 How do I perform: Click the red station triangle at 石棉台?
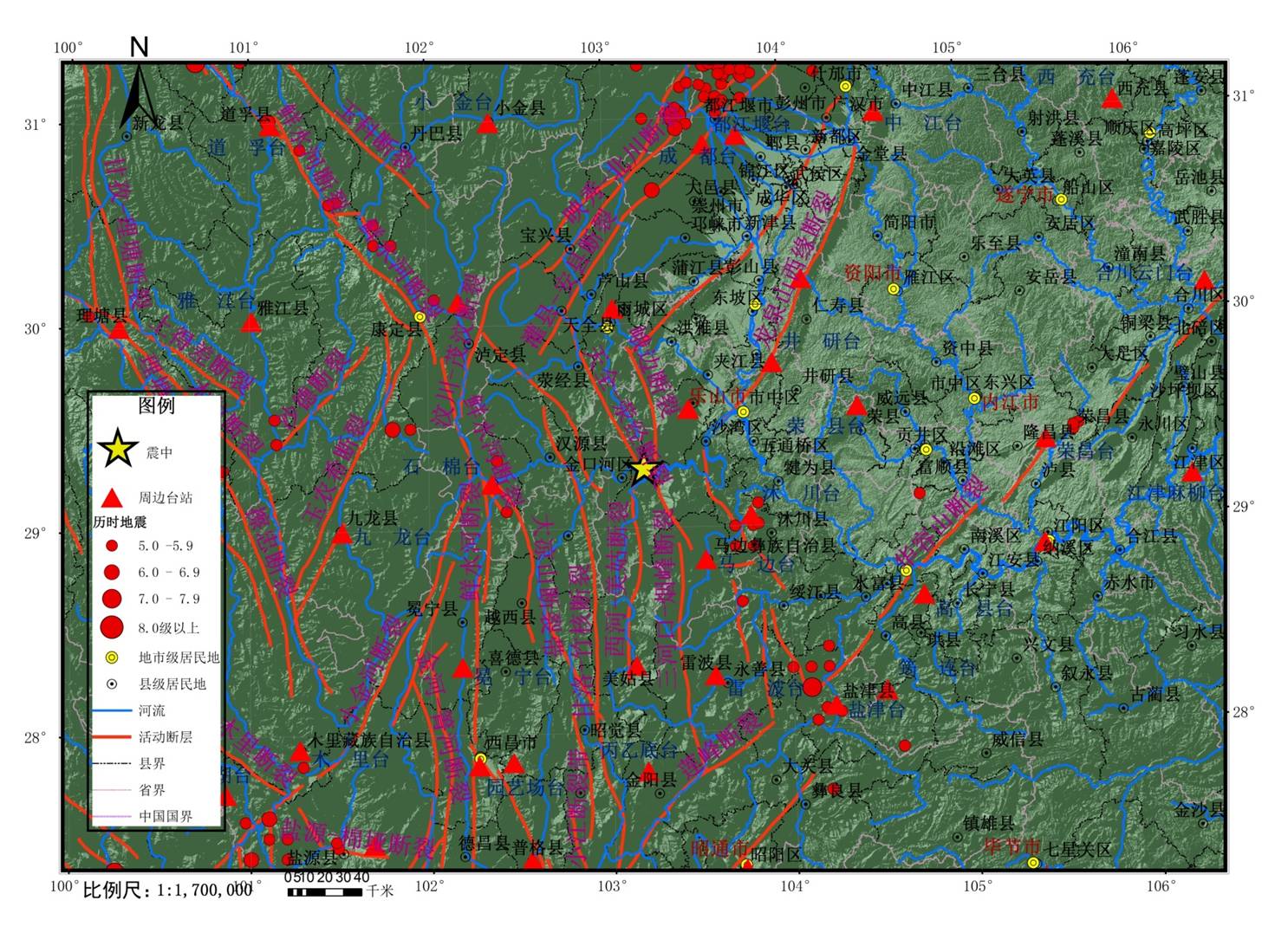point(492,486)
